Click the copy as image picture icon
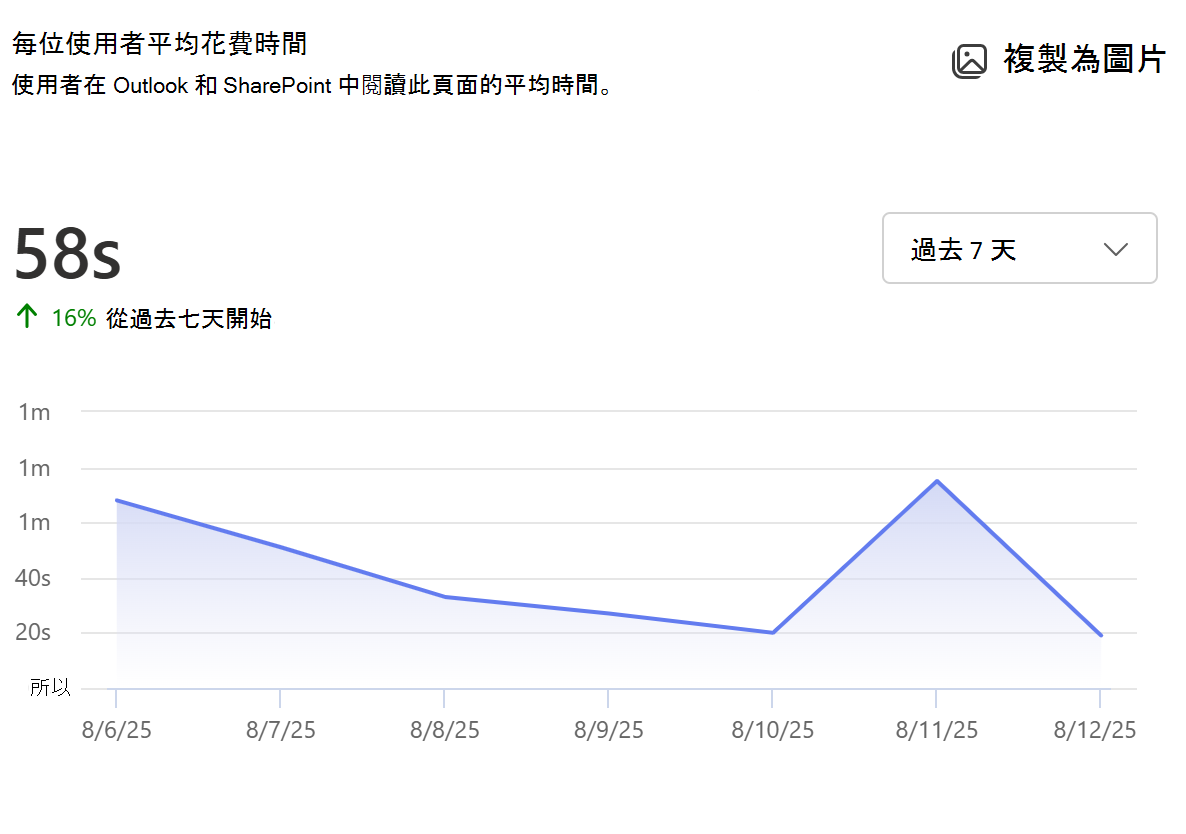Viewport: 1186px width, 834px height. pos(969,60)
